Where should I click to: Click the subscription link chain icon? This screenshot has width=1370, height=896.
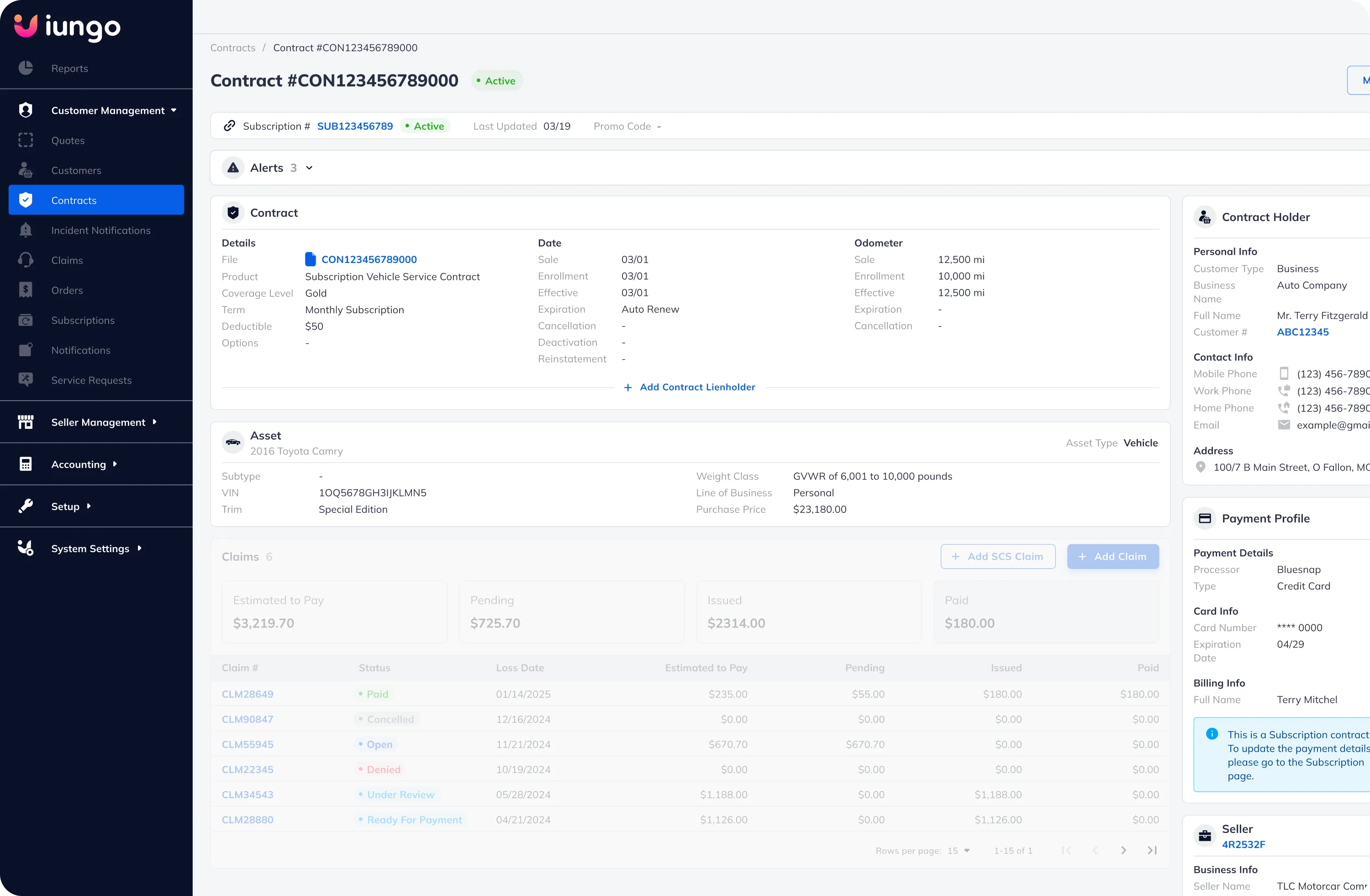(x=229, y=126)
